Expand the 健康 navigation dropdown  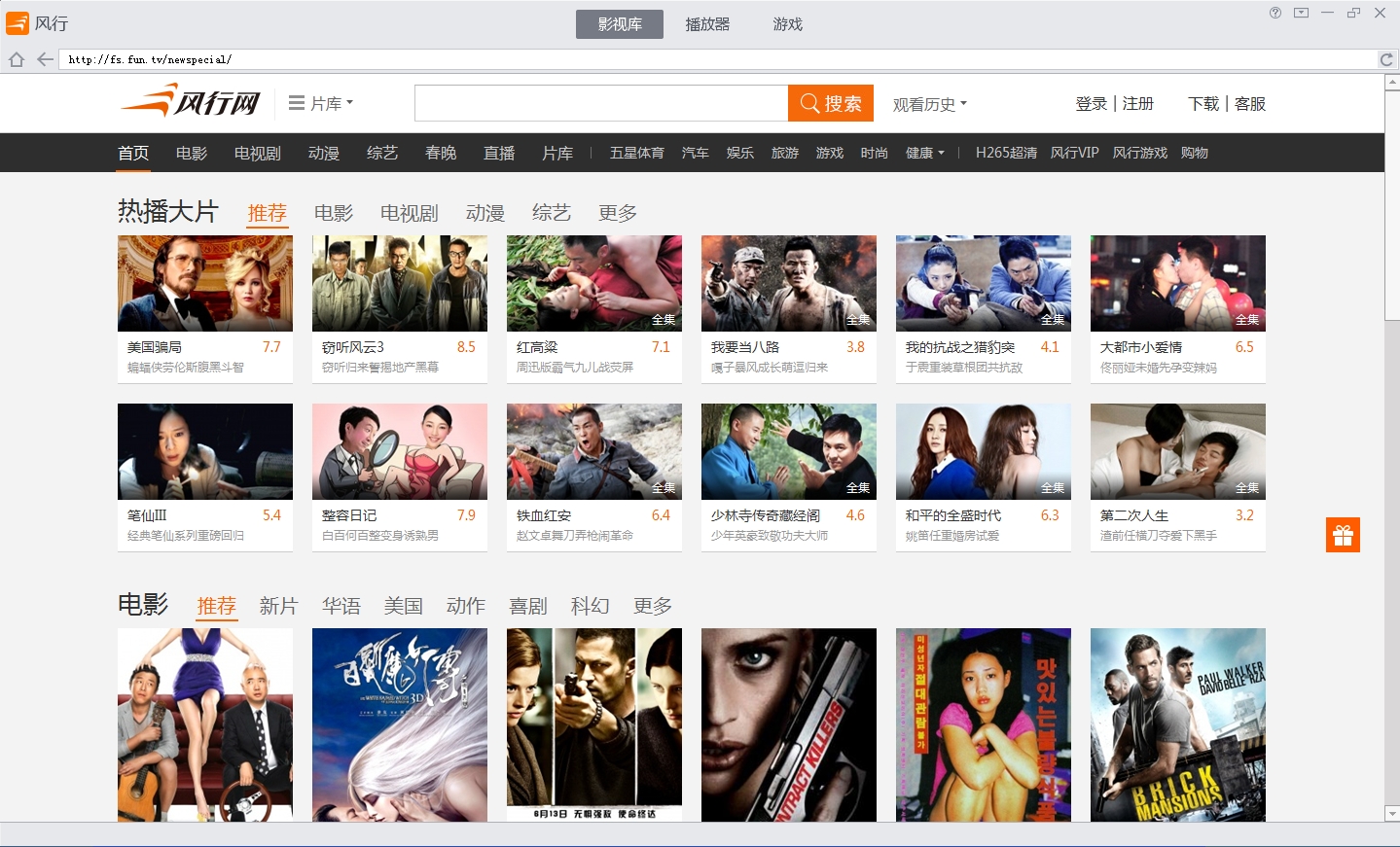[924, 153]
